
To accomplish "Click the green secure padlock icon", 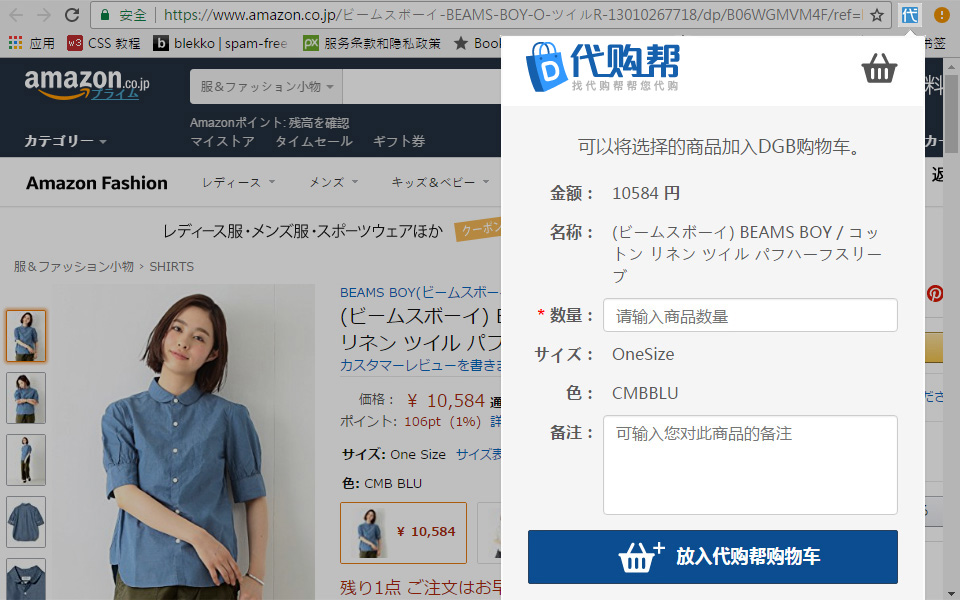I will pos(105,15).
